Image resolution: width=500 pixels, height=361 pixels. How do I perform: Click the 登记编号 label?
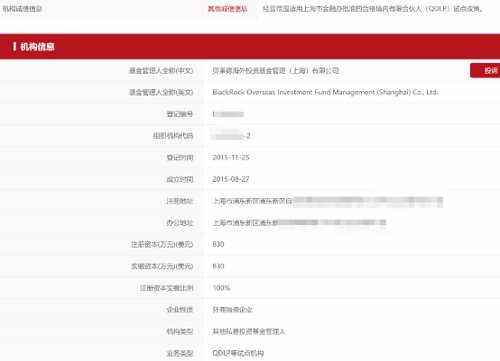point(180,114)
